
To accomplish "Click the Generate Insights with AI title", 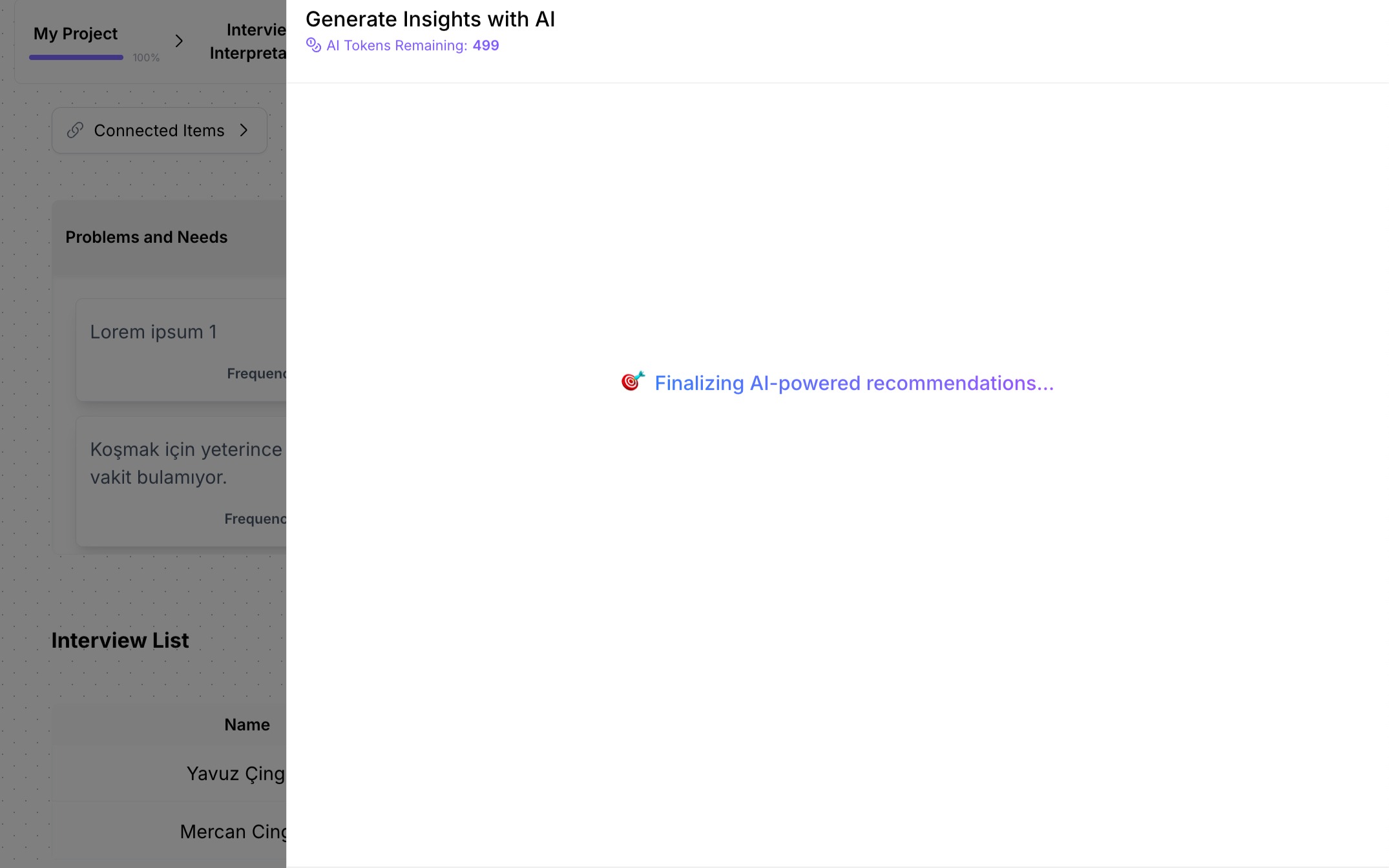I will click(430, 19).
